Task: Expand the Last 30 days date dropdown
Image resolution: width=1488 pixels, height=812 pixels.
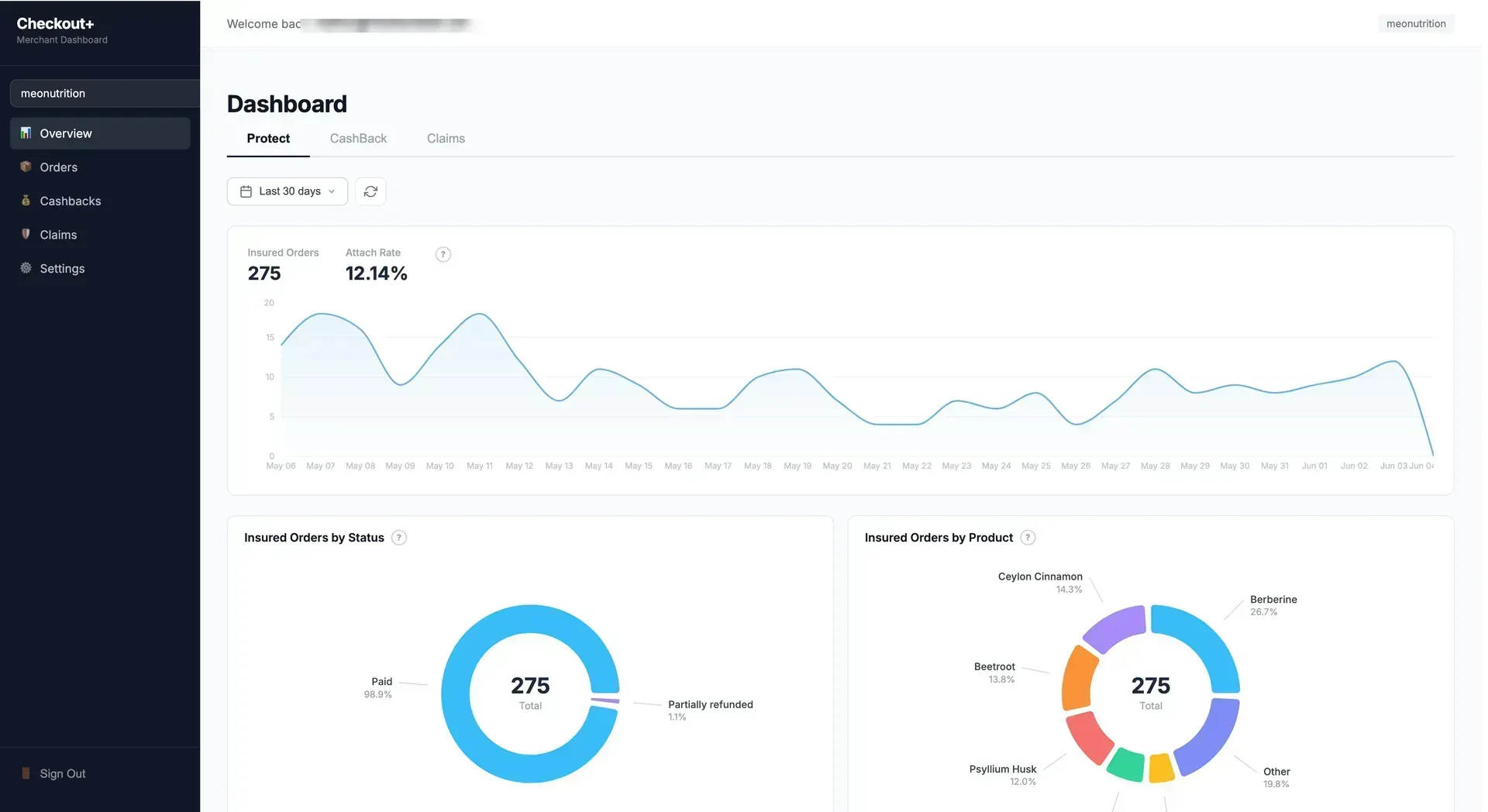Action: 288,191
